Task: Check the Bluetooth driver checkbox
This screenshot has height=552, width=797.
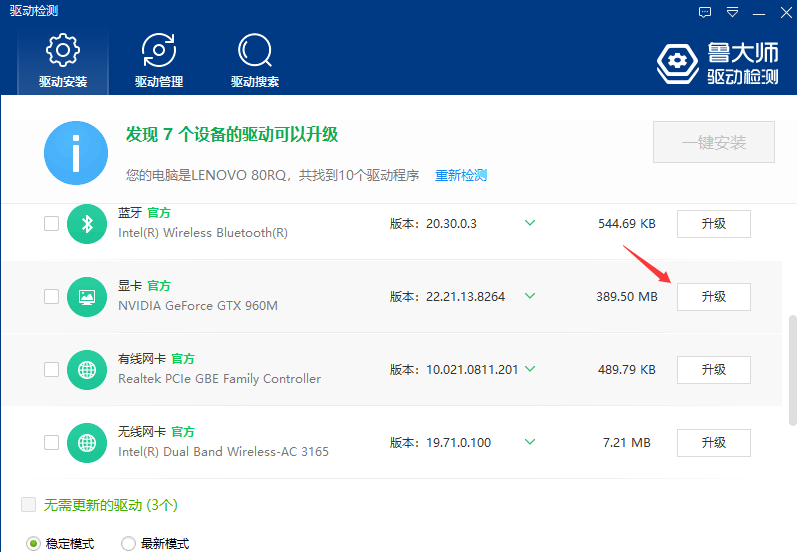Action: [51, 224]
